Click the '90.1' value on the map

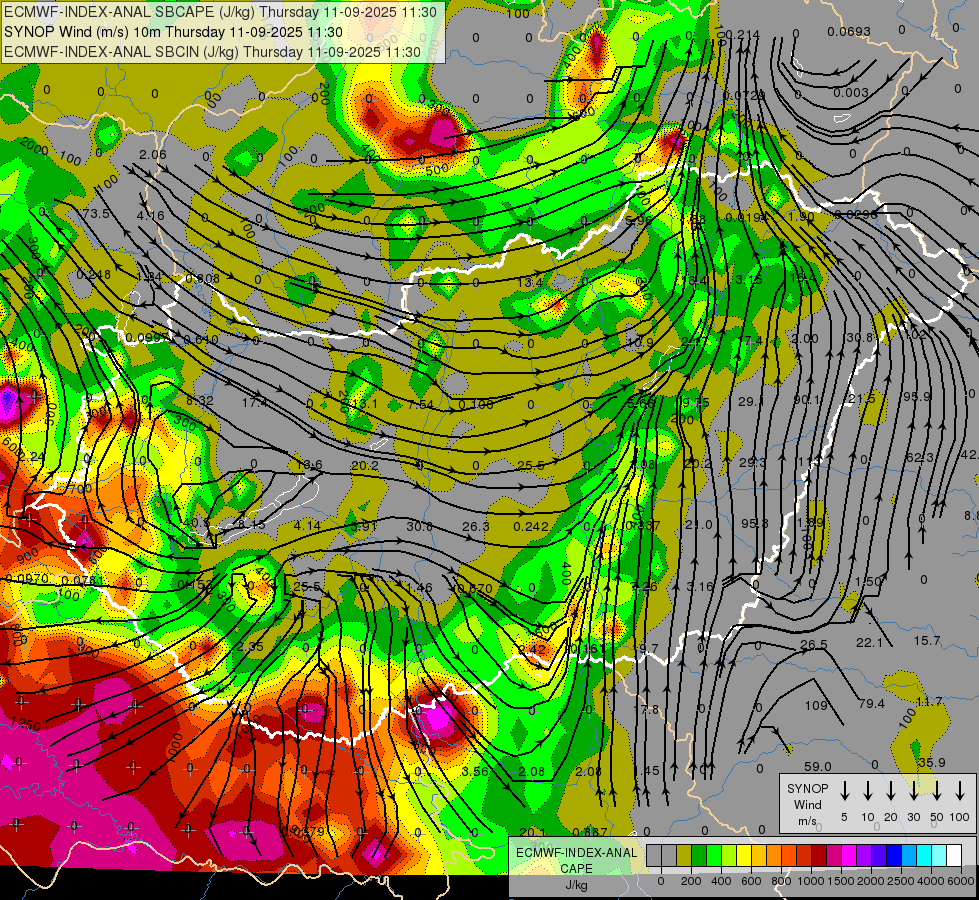point(806,400)
